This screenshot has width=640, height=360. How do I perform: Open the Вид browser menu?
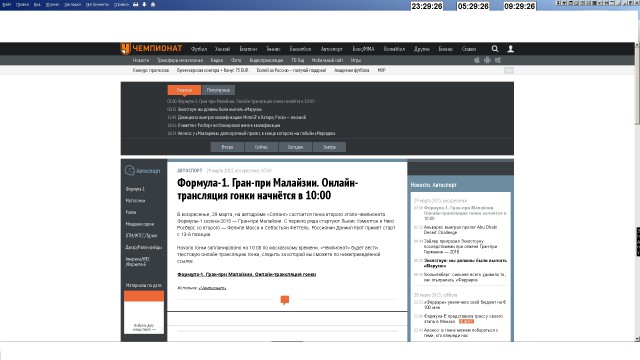point(37,4)
